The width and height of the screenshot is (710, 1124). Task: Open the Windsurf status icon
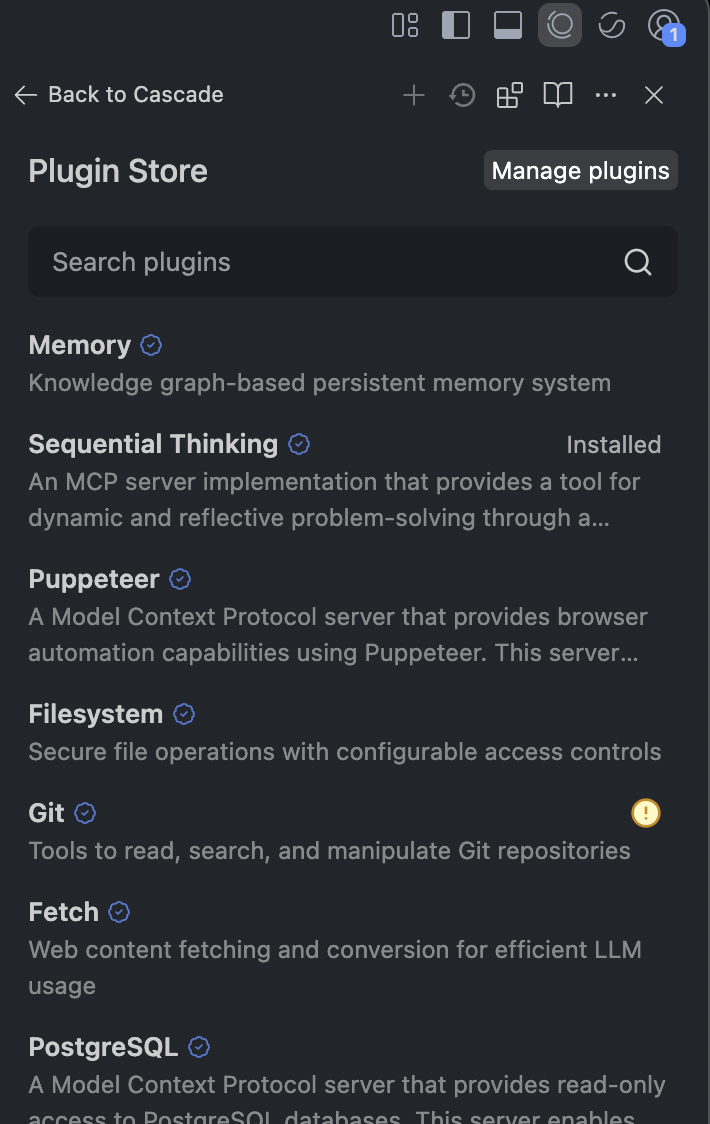coord(612,26)
